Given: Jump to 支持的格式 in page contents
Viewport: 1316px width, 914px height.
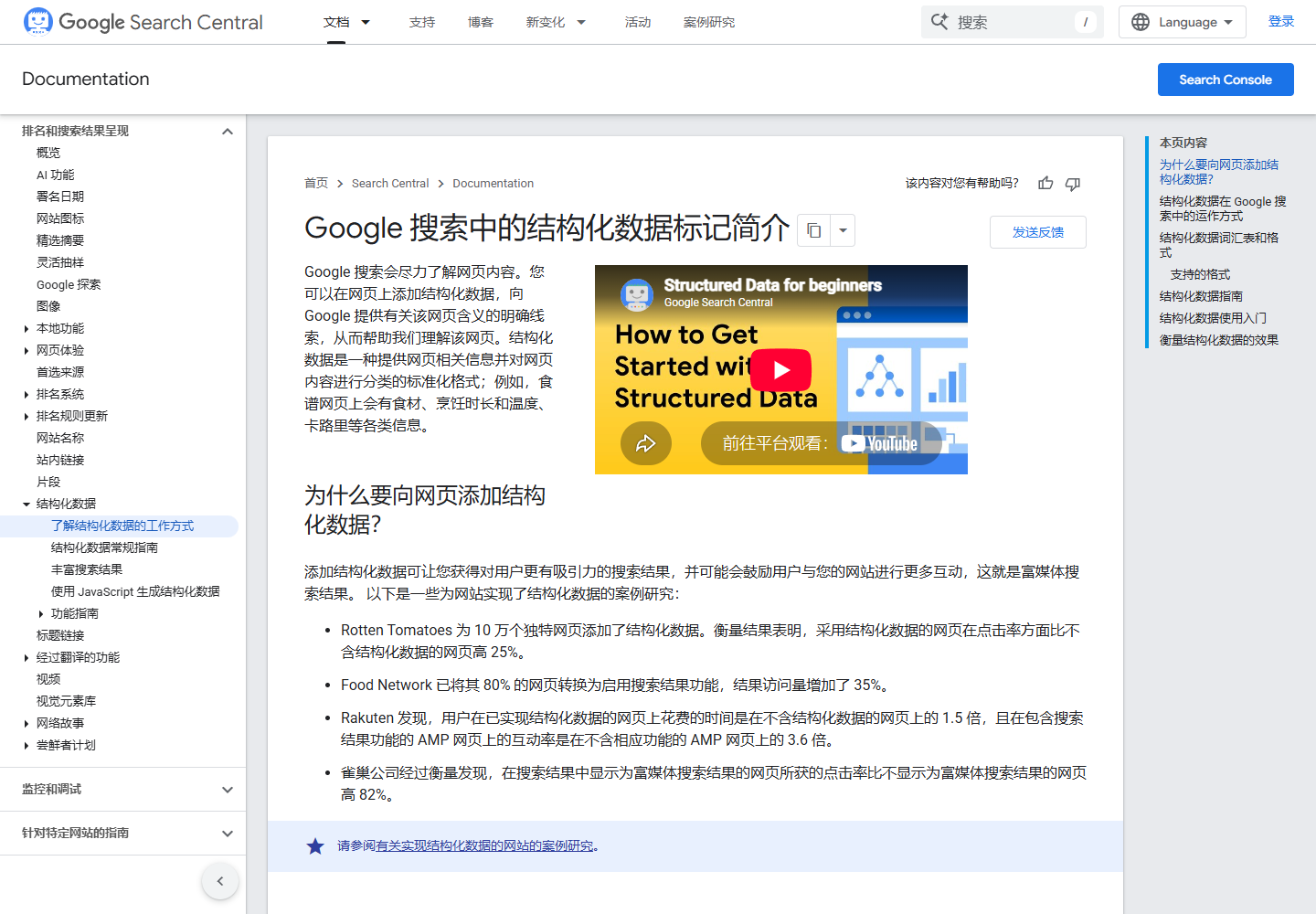Looking at the screenshot, I should click(1200, 274).
